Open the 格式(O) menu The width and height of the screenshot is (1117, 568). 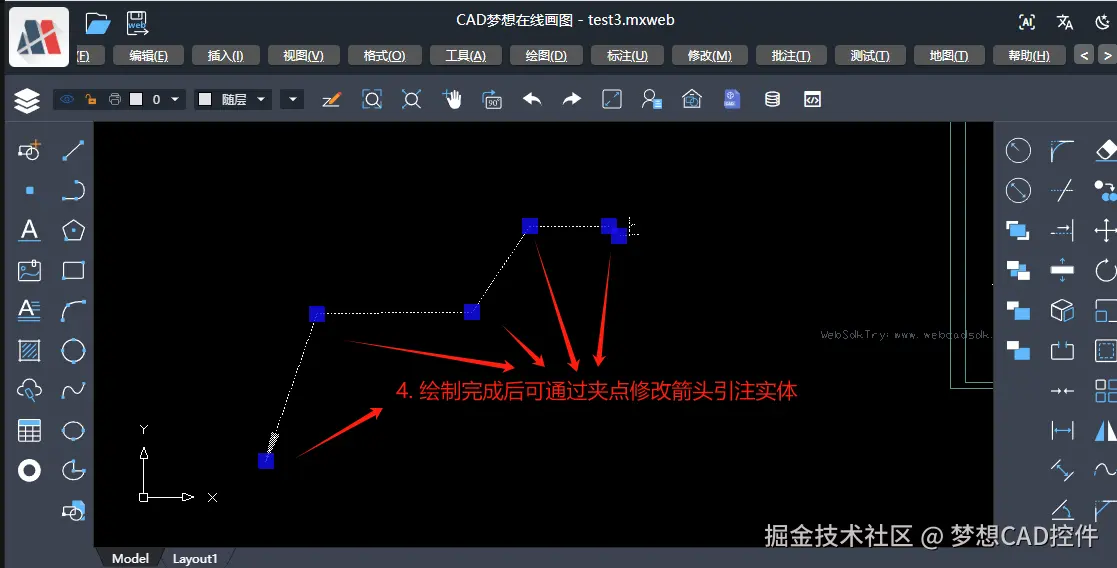coord(385,56)
